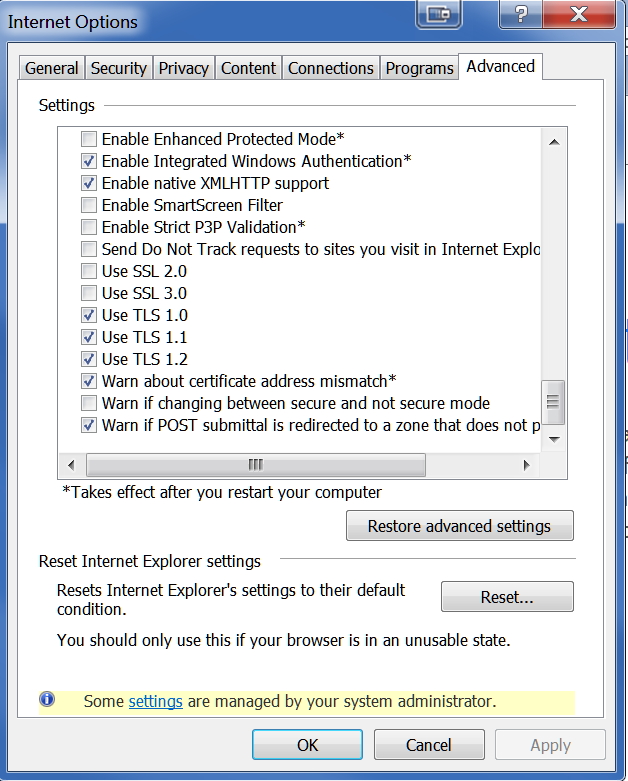The height and width of the screenshot is (781, 628).
Task: Click the horizontal scroll right arrow
Action: click(526, 465)
